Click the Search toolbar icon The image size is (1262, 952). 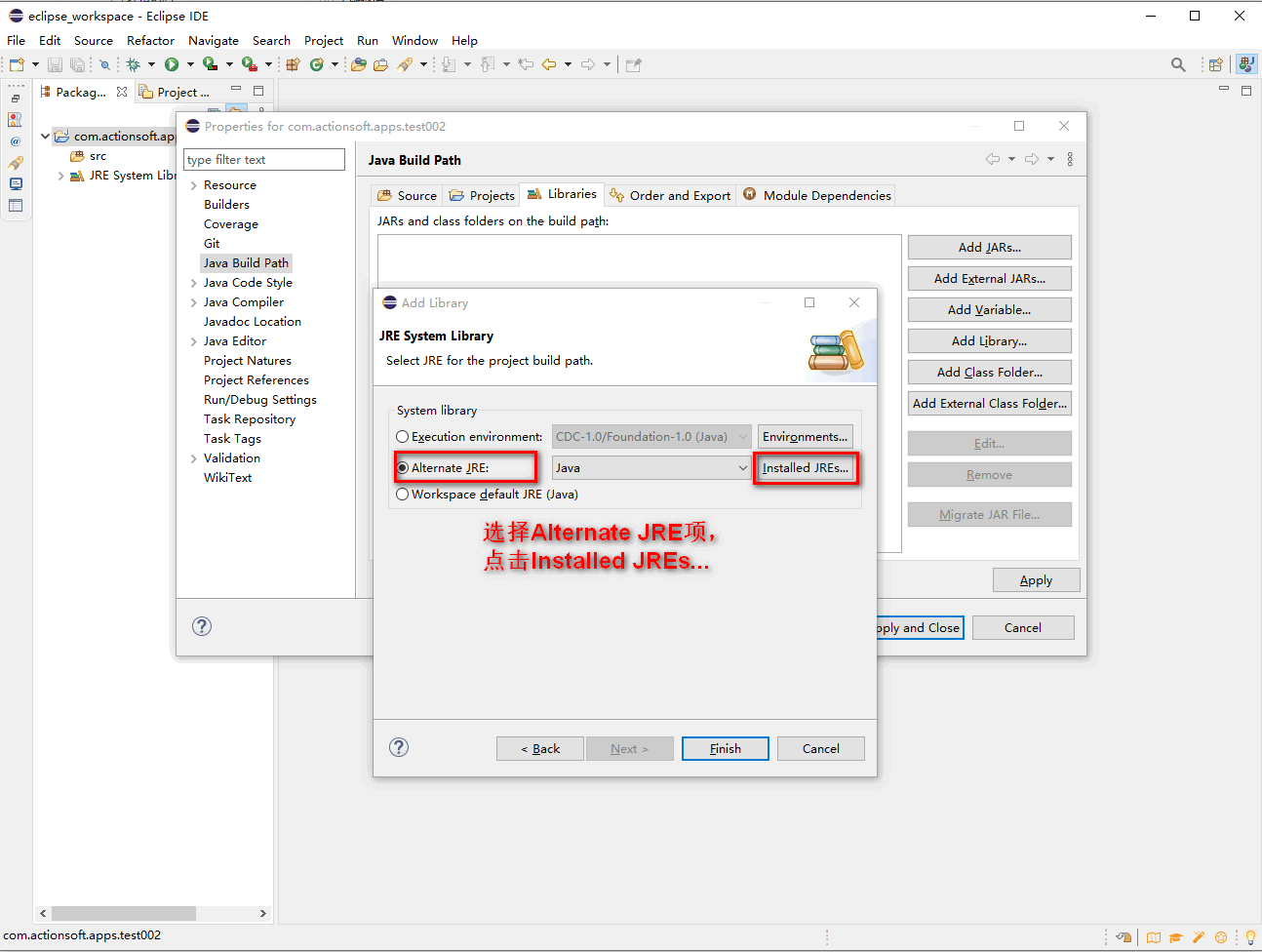click(x=1178, y=63)
